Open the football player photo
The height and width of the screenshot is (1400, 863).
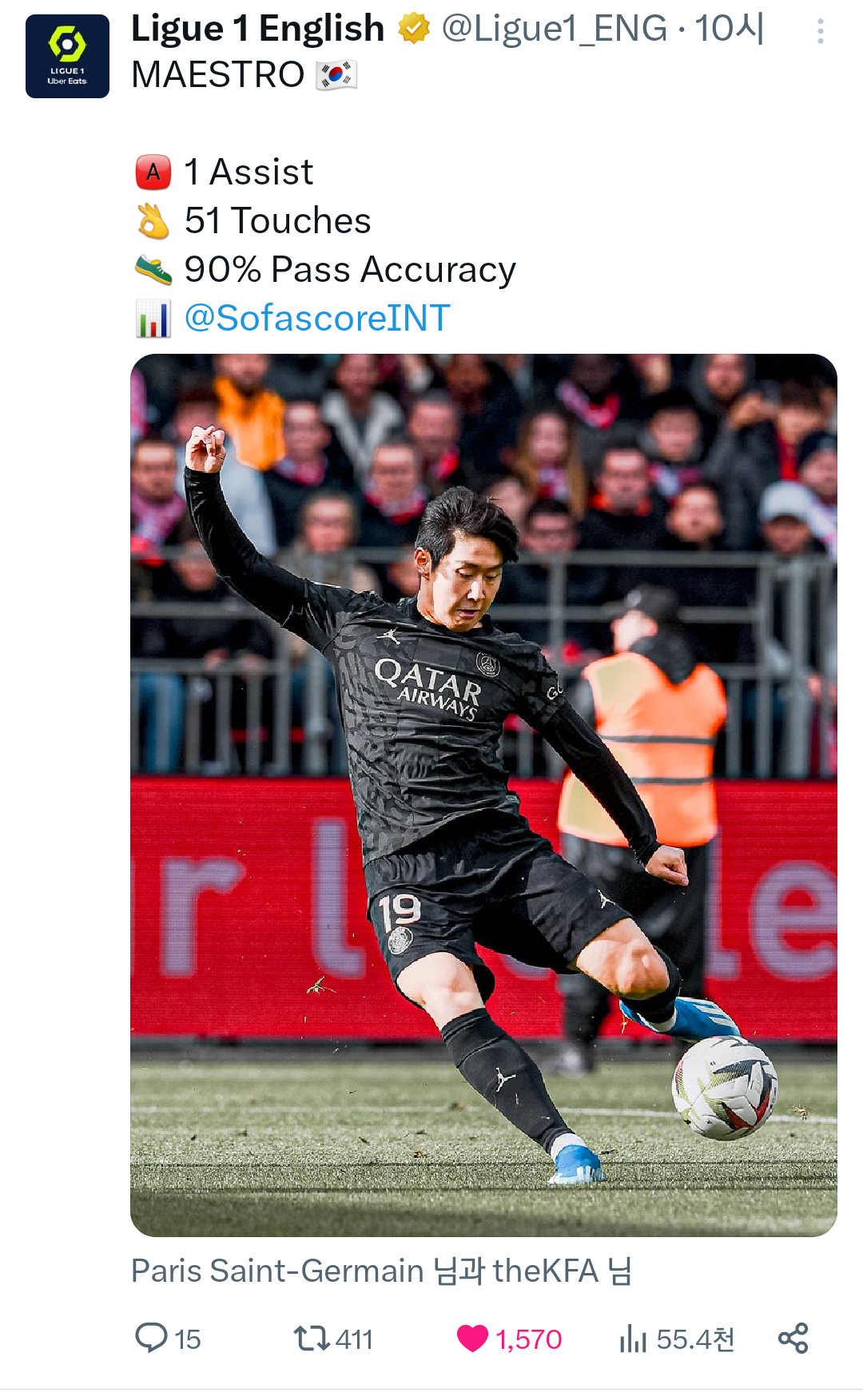click(483, 795)
